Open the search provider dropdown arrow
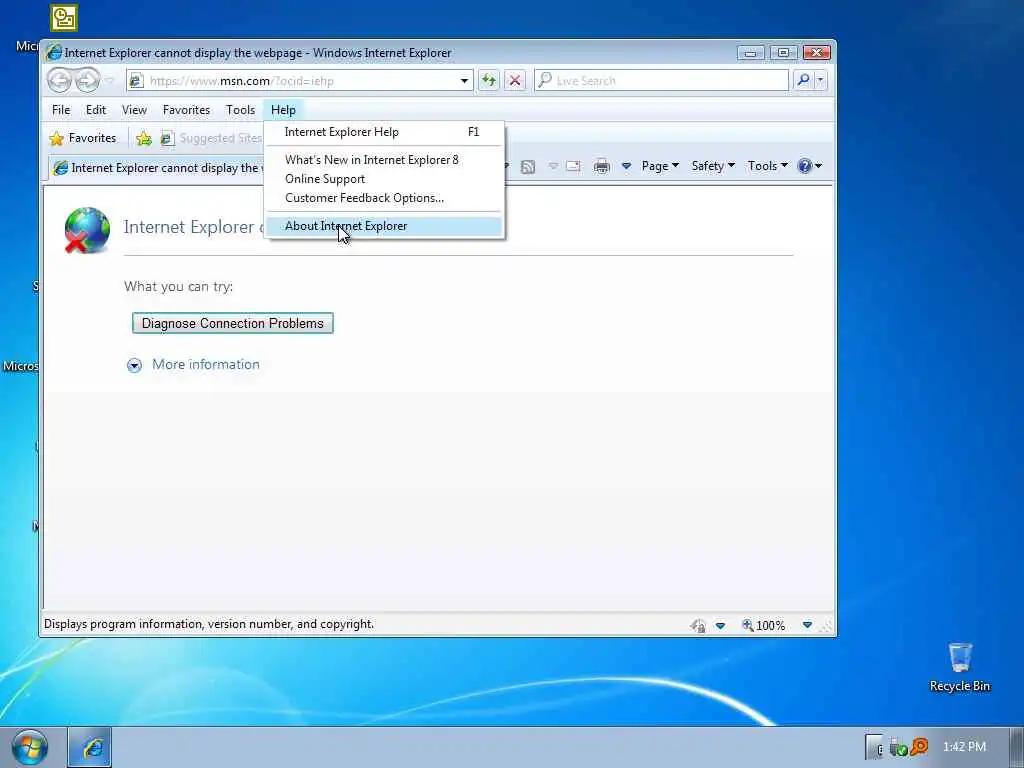Viewport: 1024px width, 768px height. (x=820, y=80)
